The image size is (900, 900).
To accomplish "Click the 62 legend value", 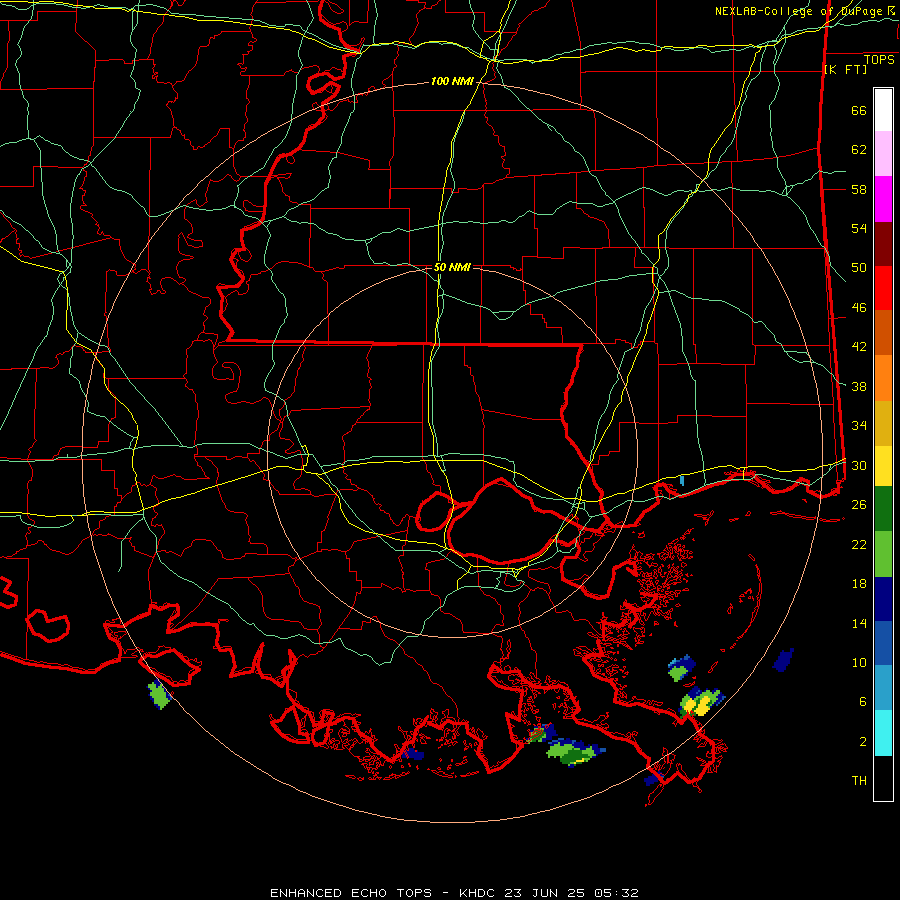I will click(x=859, y=150).
